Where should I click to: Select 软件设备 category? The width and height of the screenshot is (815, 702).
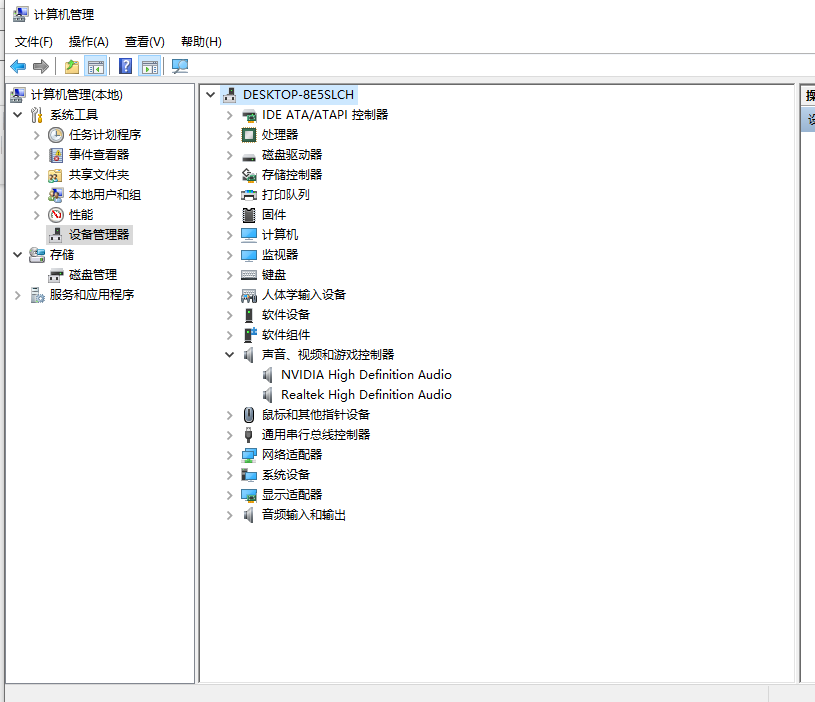286,315
